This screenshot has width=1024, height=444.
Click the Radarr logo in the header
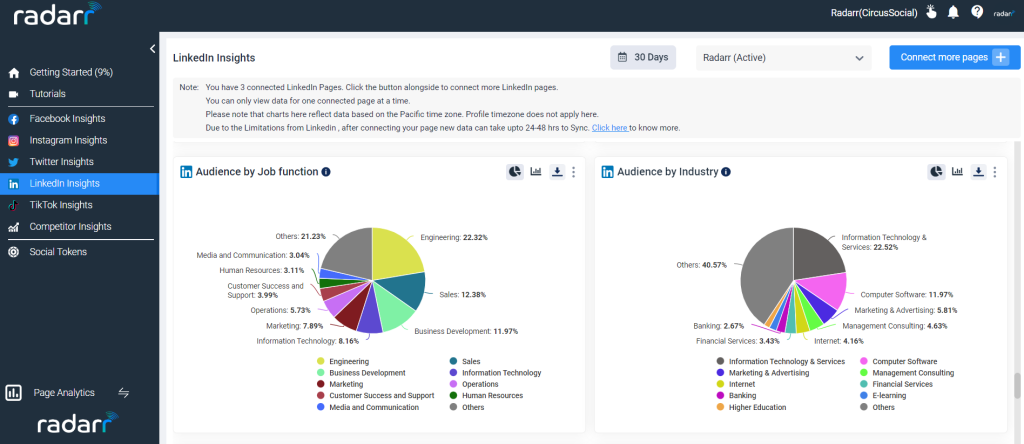pyautogui.click(x=57, y=14)
